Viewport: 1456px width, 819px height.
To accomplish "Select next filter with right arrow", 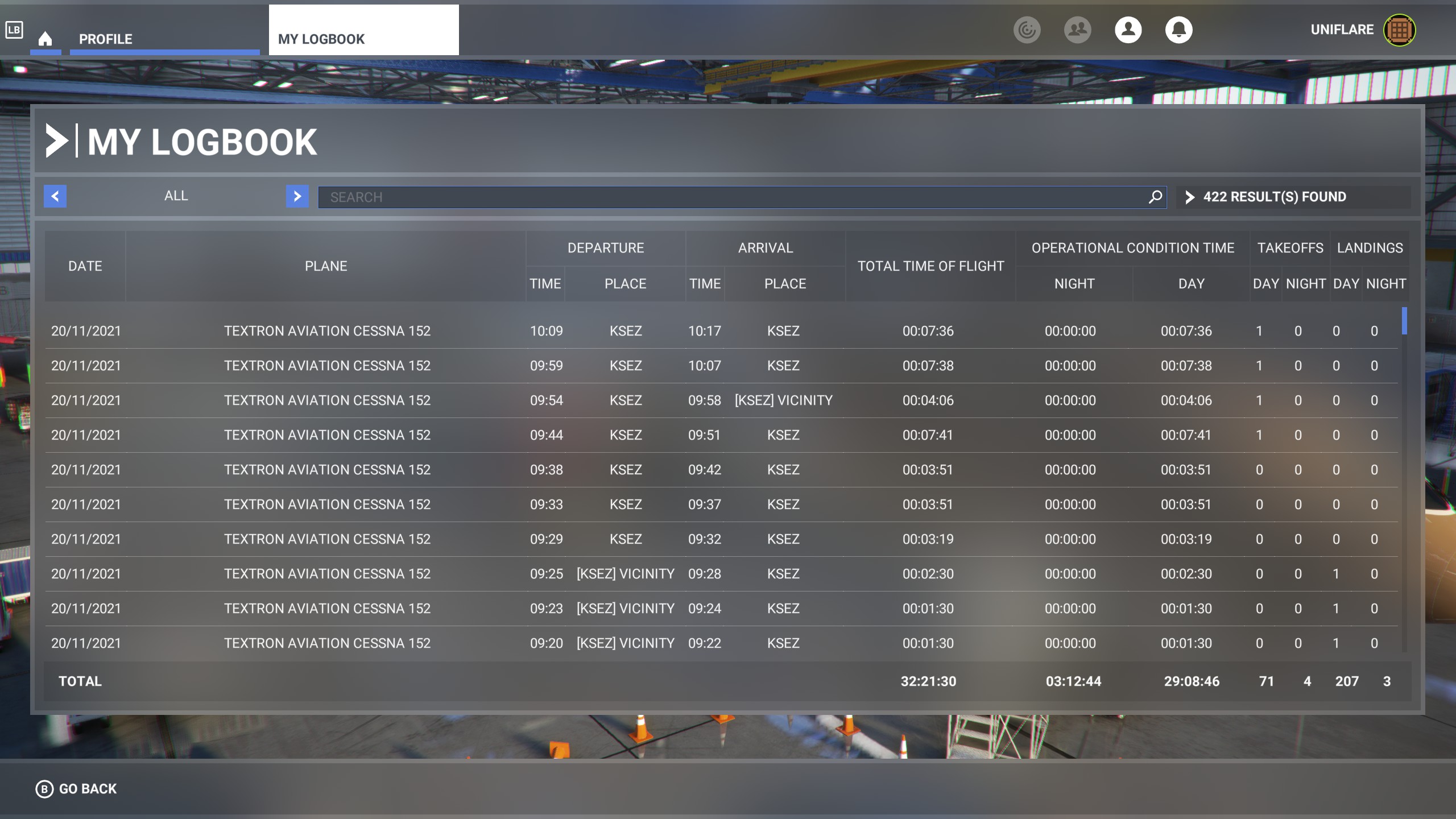I will point(297,196).
